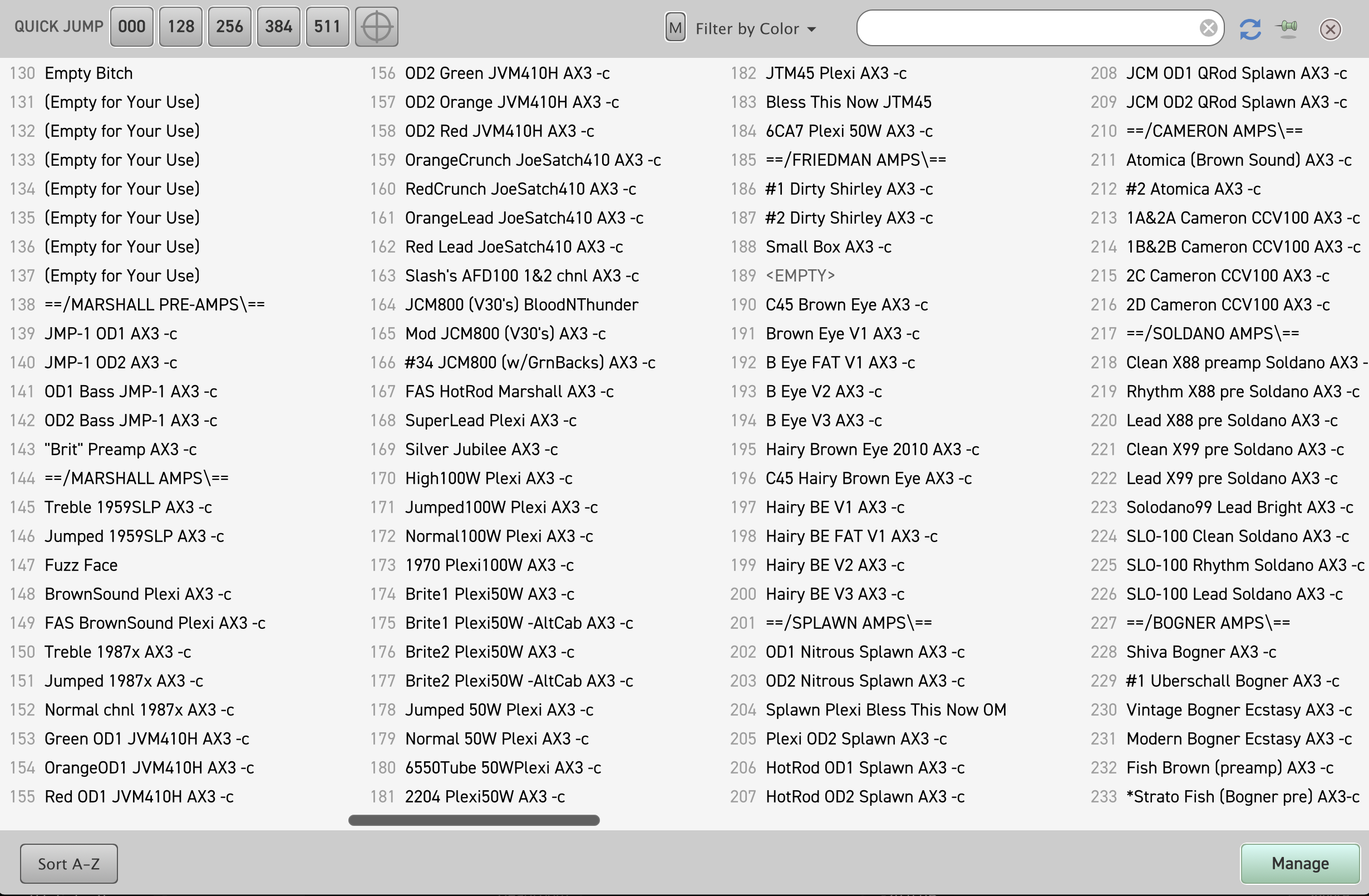Click the M monitor icon button

click(x=674, y=27)
